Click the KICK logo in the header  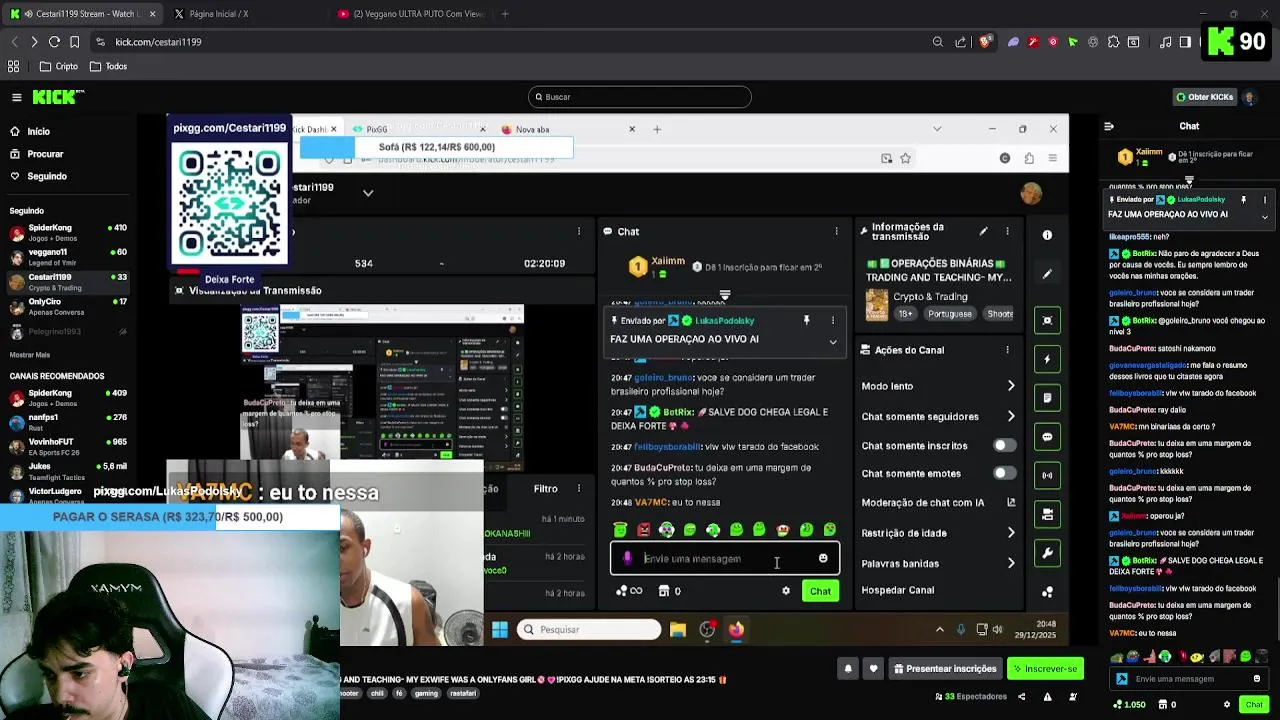[x=58, y=97]
